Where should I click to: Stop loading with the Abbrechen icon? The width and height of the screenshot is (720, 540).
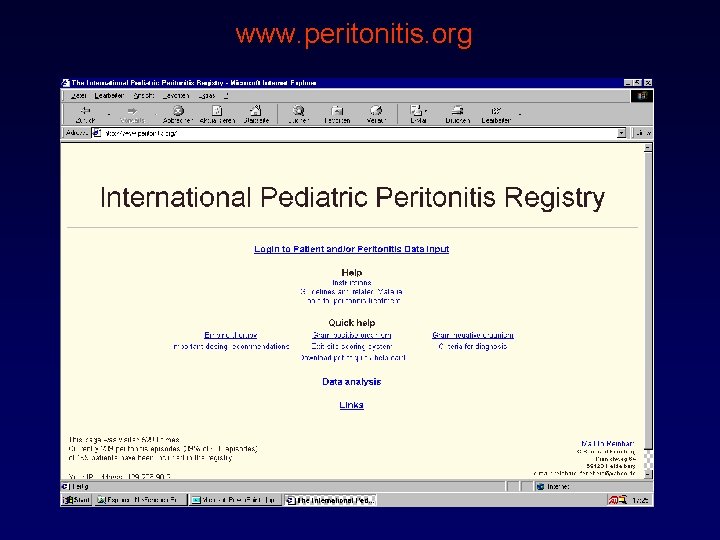click(178, 110)
